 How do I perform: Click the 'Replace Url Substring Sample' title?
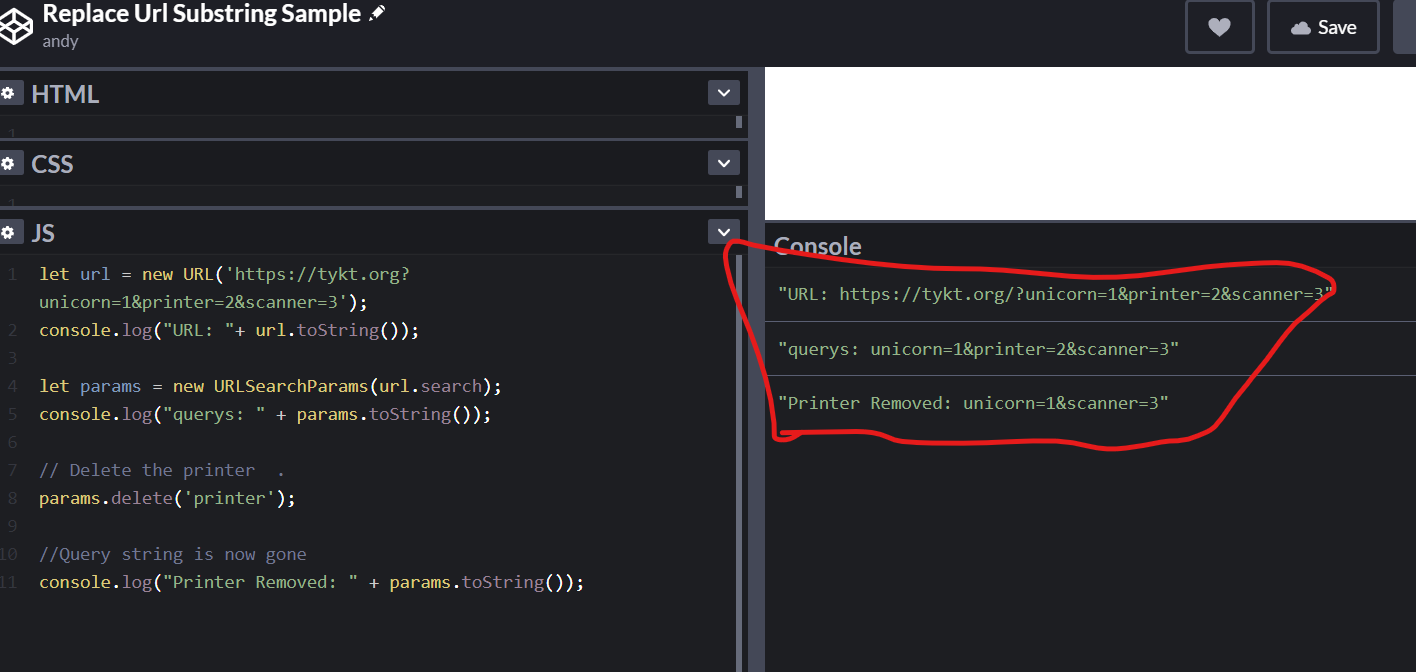coord(201,14)
